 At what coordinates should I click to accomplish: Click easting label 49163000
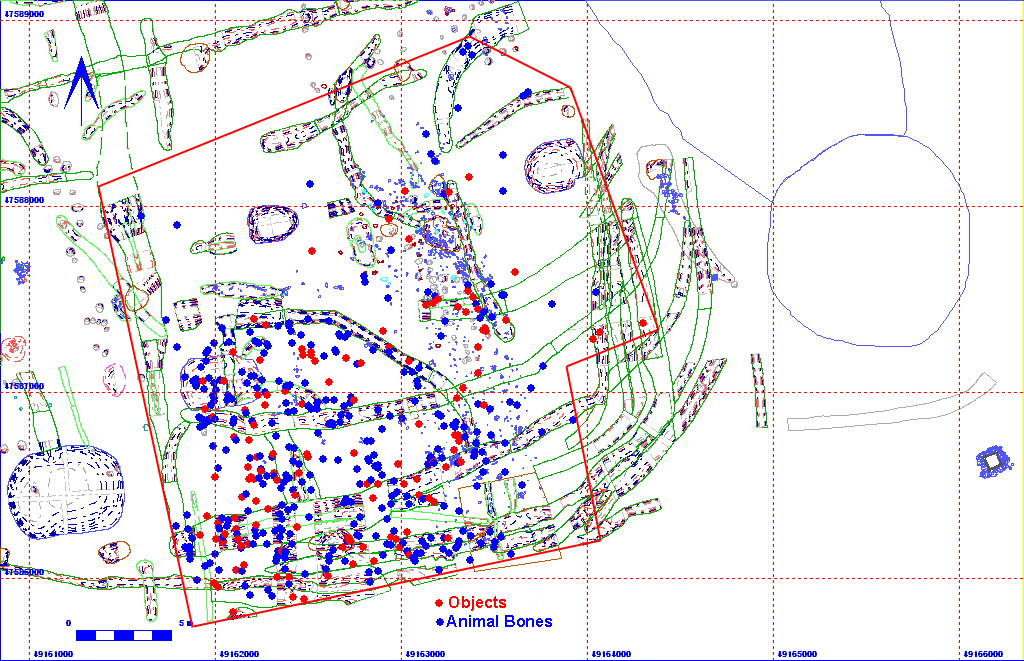pyautogui.click(x=425, y=654)
